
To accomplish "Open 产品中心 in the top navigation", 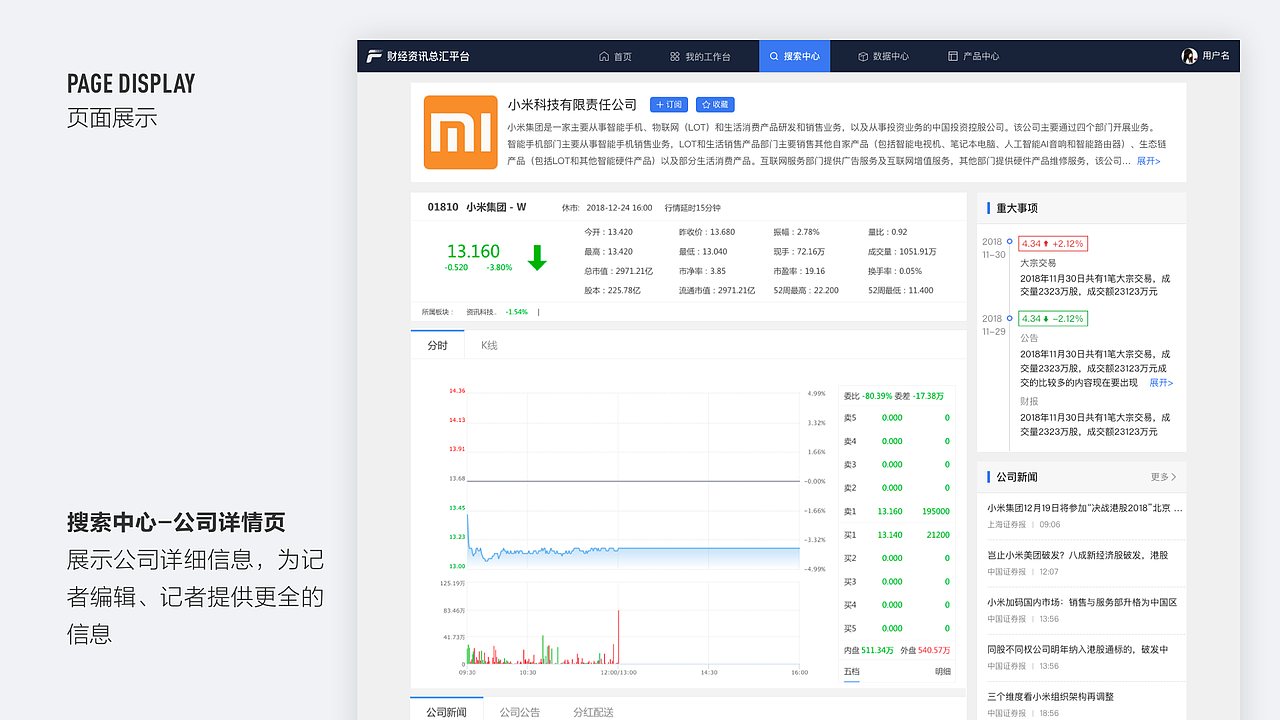I will 973,56.
